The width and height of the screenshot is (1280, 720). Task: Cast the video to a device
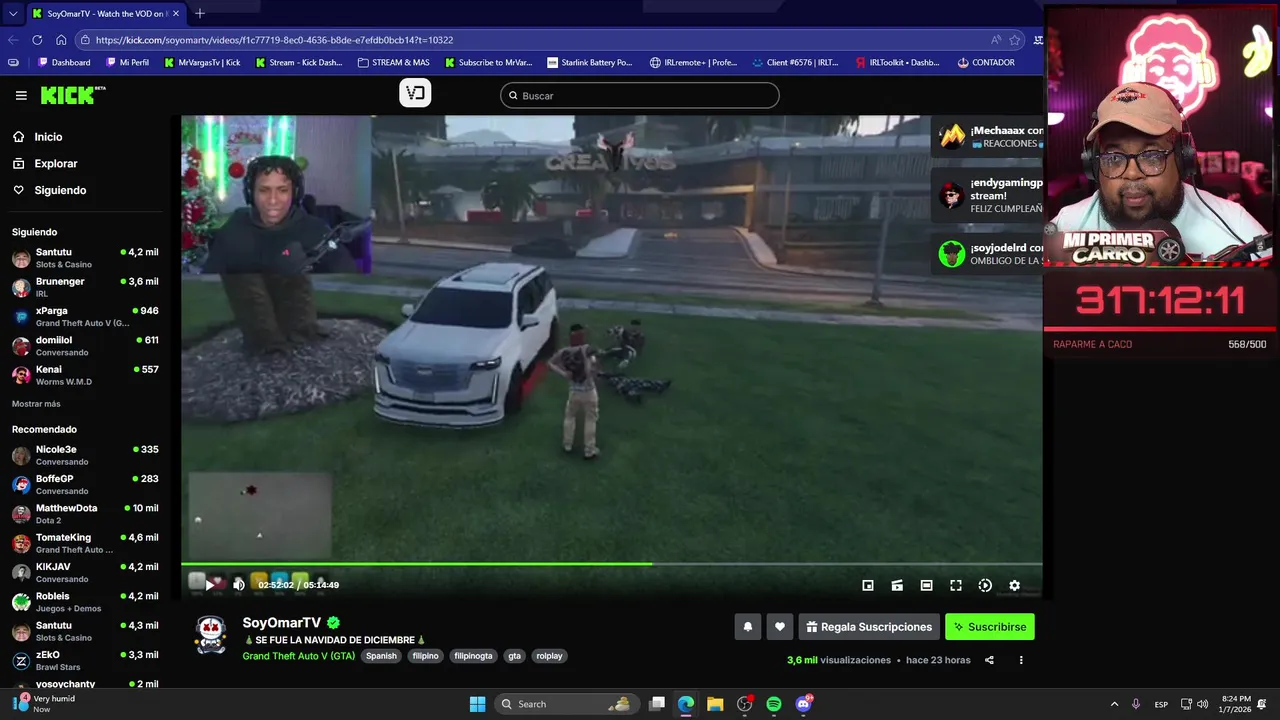click(897, 585)
